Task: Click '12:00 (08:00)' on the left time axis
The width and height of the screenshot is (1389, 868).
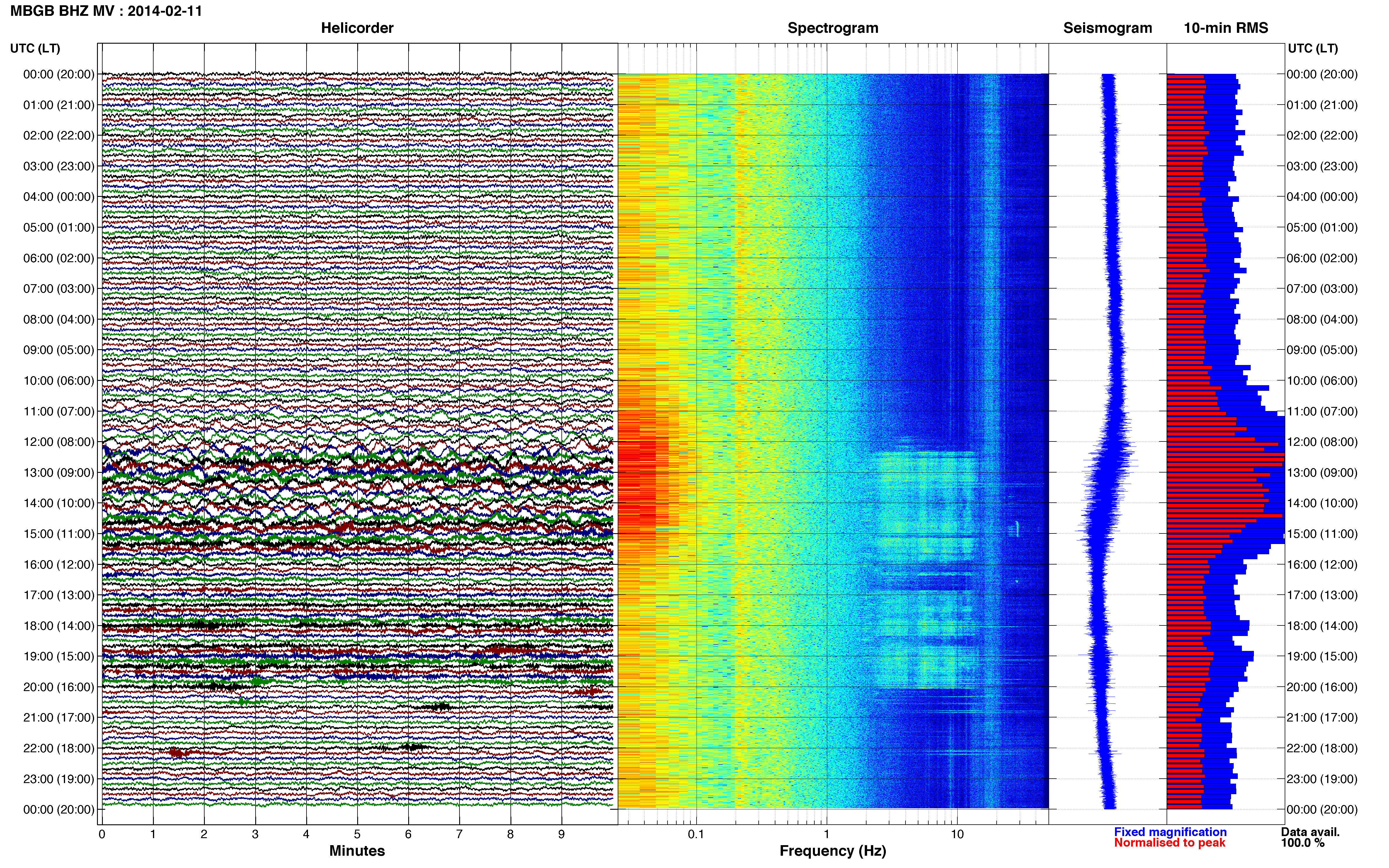Action: point(59,442)
